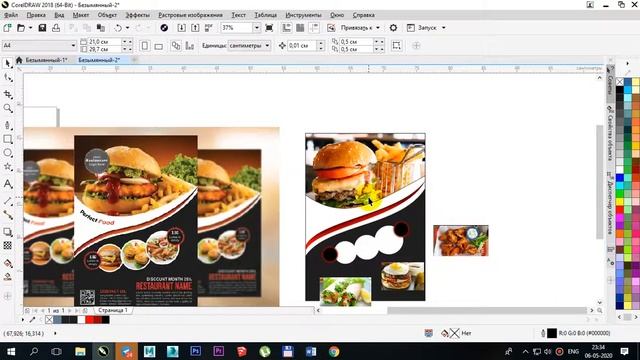Toggle apply layout to all pages
The image size is (640, 360).
pyautogui.click(x=176, y=46)
